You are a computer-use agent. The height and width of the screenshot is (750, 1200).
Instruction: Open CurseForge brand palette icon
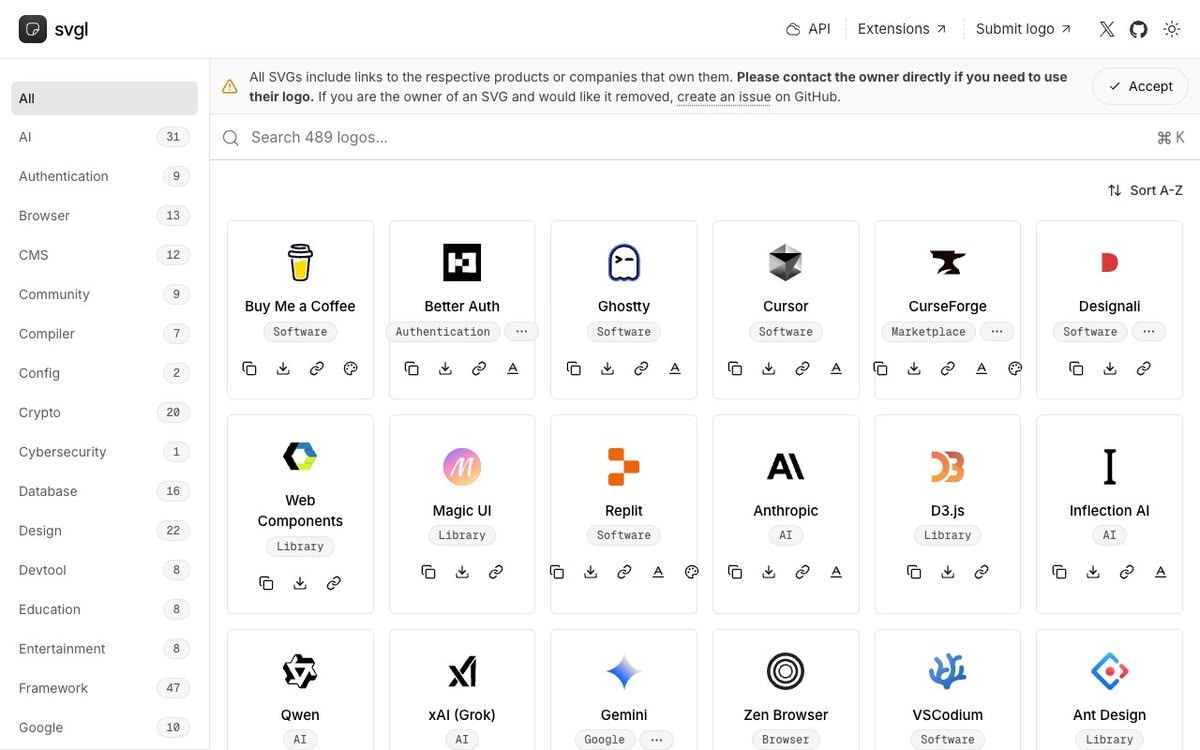(1015, 369)
